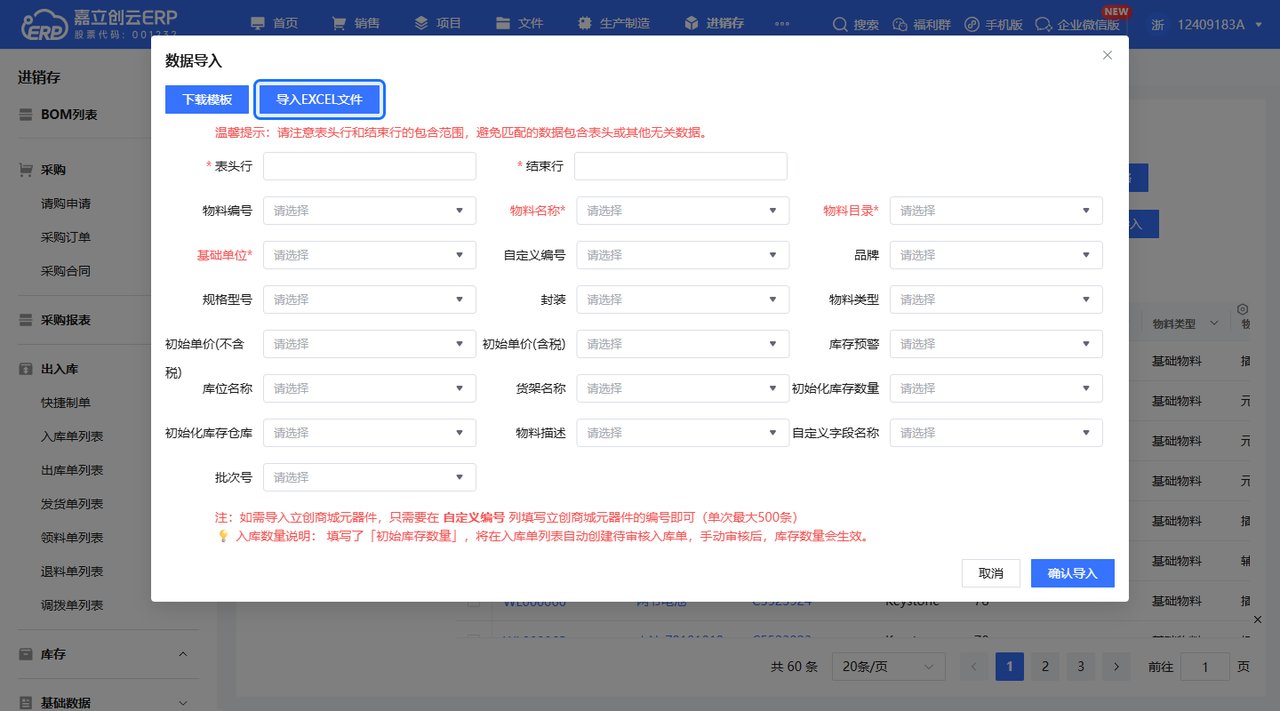Viewport: 1280px width, 711px height.
Task: Open the 库位名称 dropdown
Action: click(x=369, y=388)
